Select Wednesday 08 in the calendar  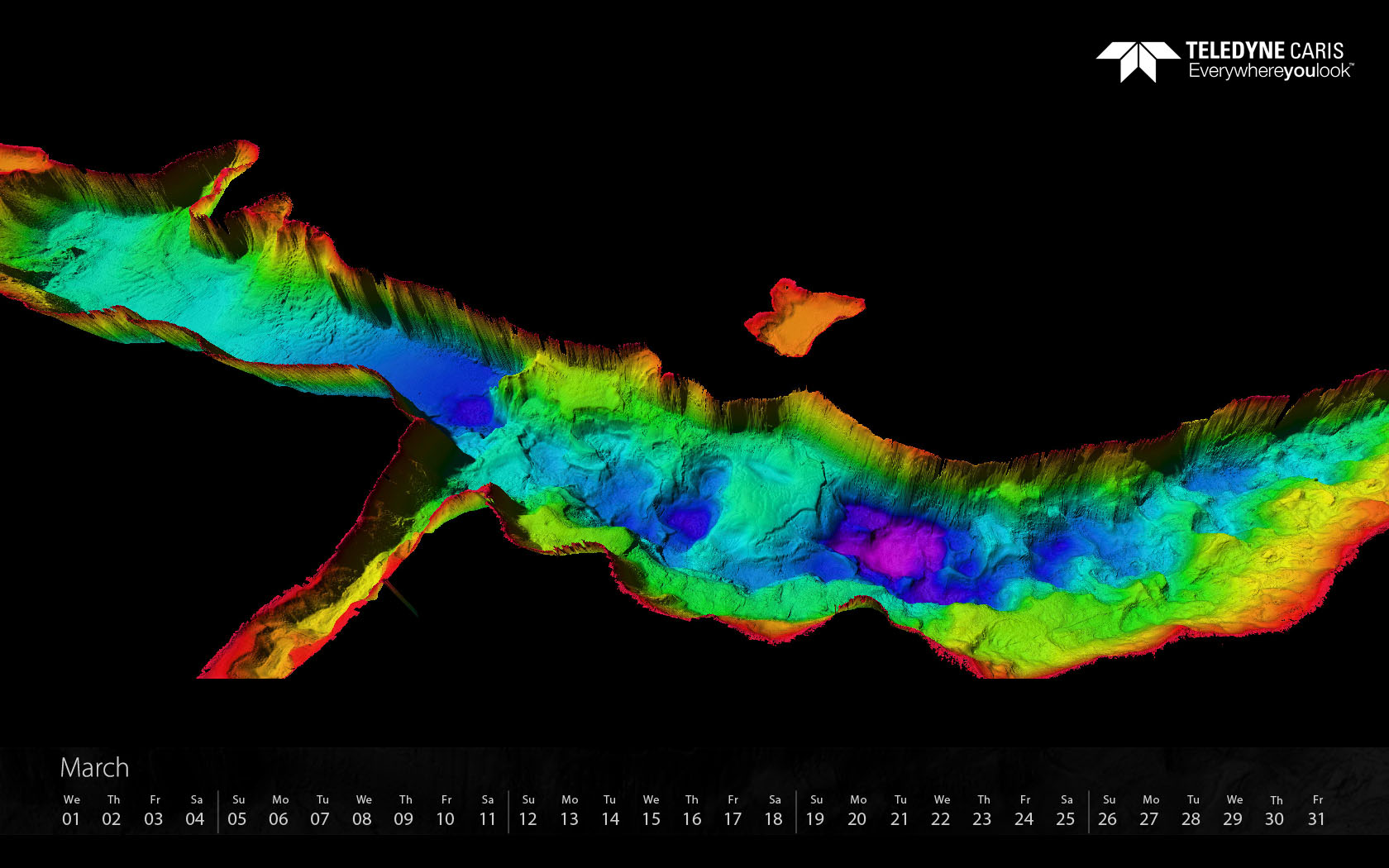363,811
